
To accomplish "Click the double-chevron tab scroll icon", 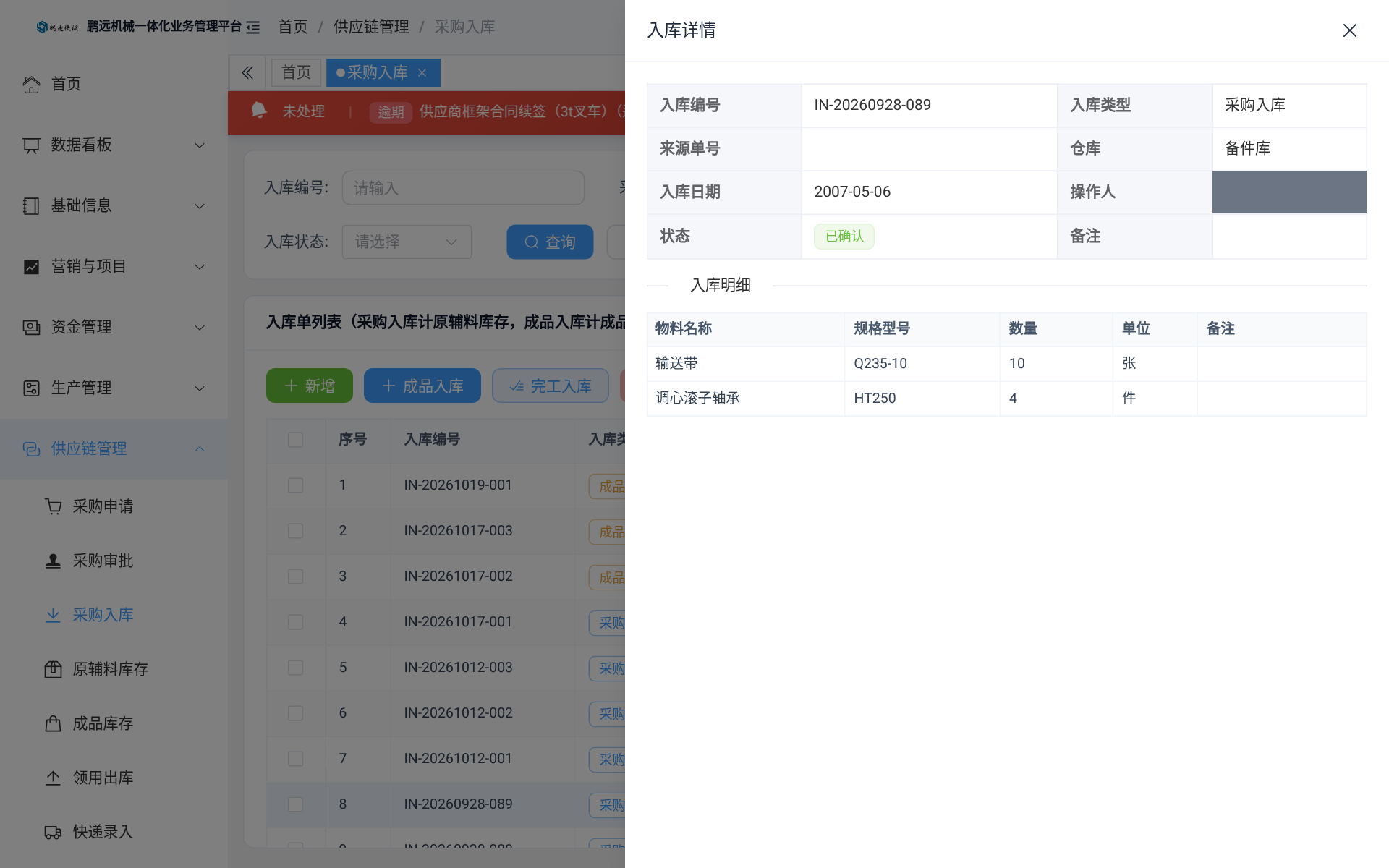I will [247, 72].
